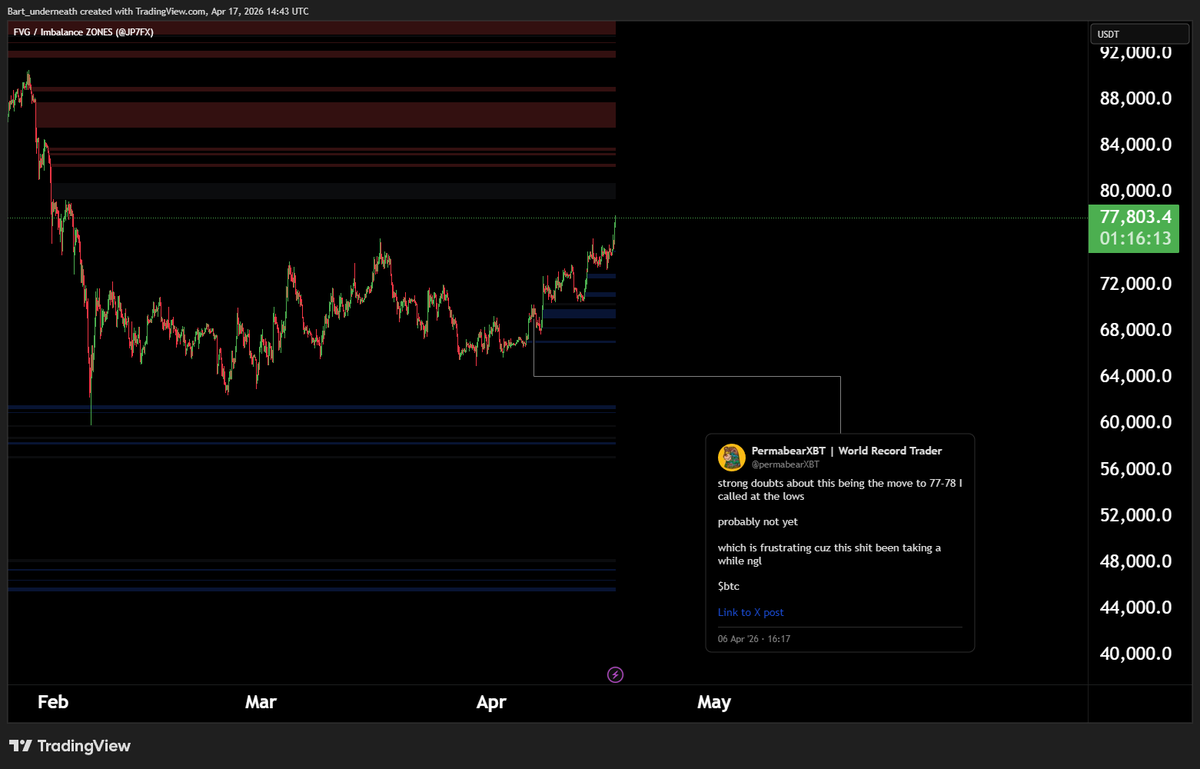Click the PermabearXBT avatar in the tweet card
Screen dimensions: 1200x769
pos(731,457)
